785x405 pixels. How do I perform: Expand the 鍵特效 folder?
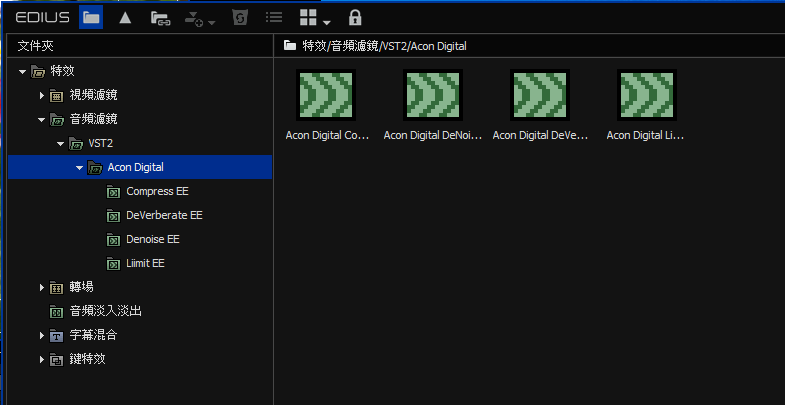(42, 359)
